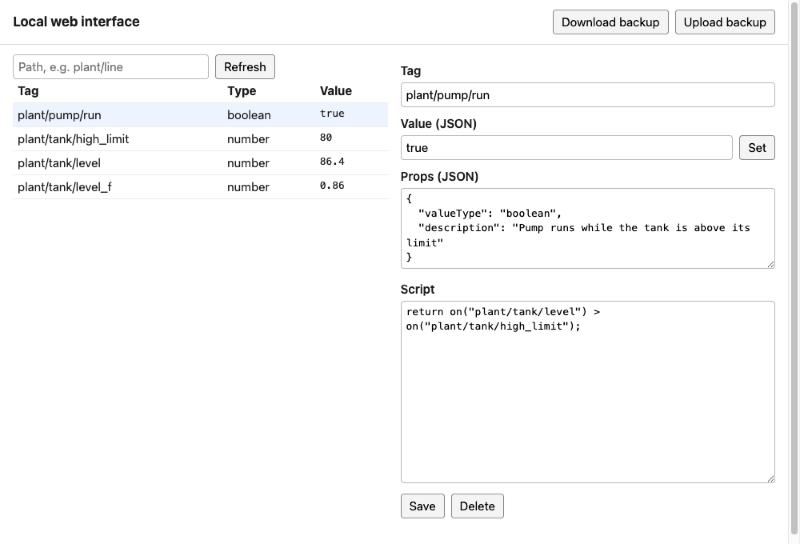Click the Value (JSON) label

coord(438,123)
